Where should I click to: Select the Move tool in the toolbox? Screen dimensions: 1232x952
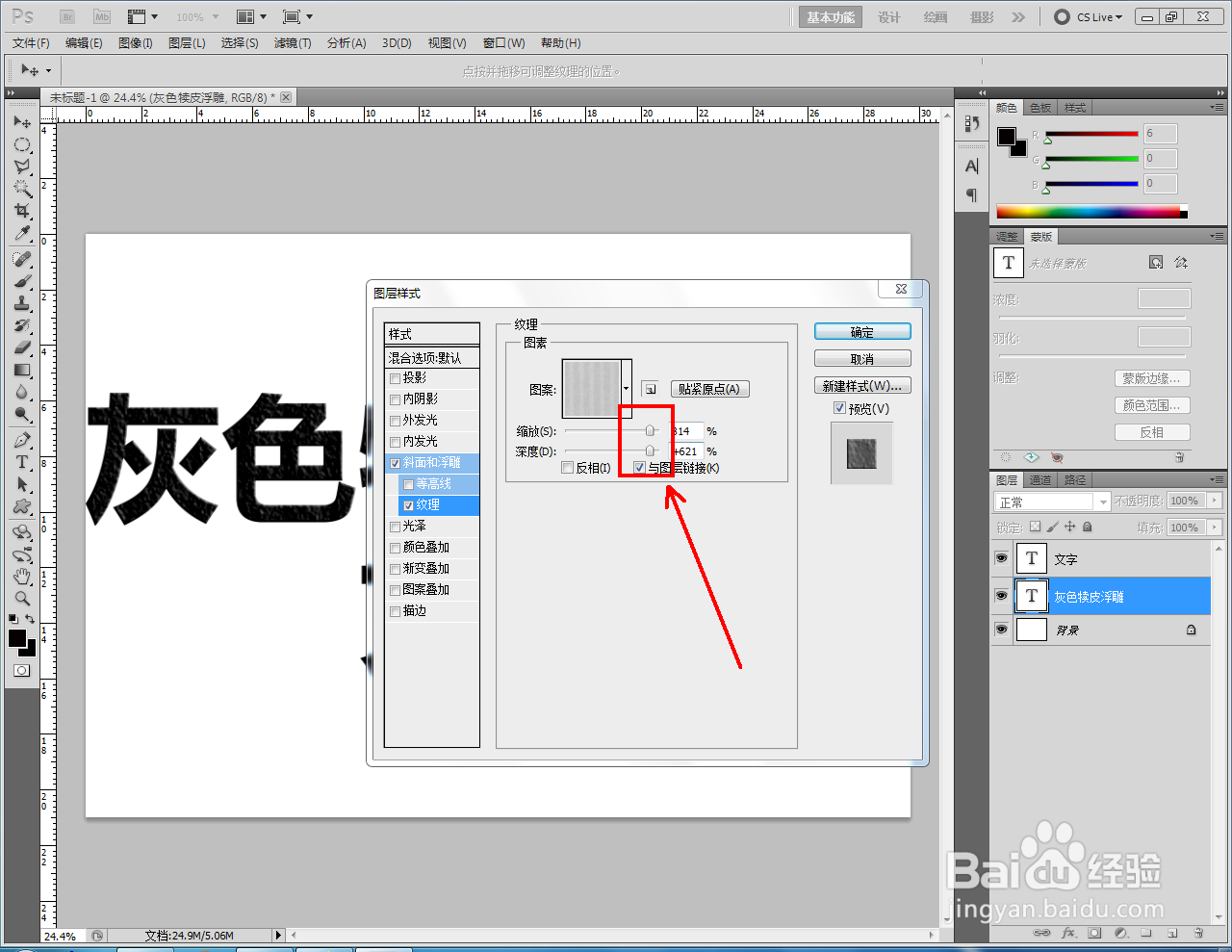(22, 122)
